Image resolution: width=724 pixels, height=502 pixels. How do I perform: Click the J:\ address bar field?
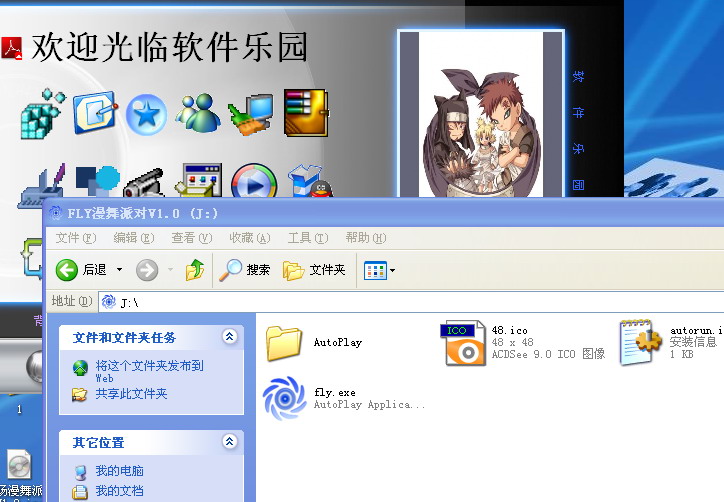click(411, 302)
